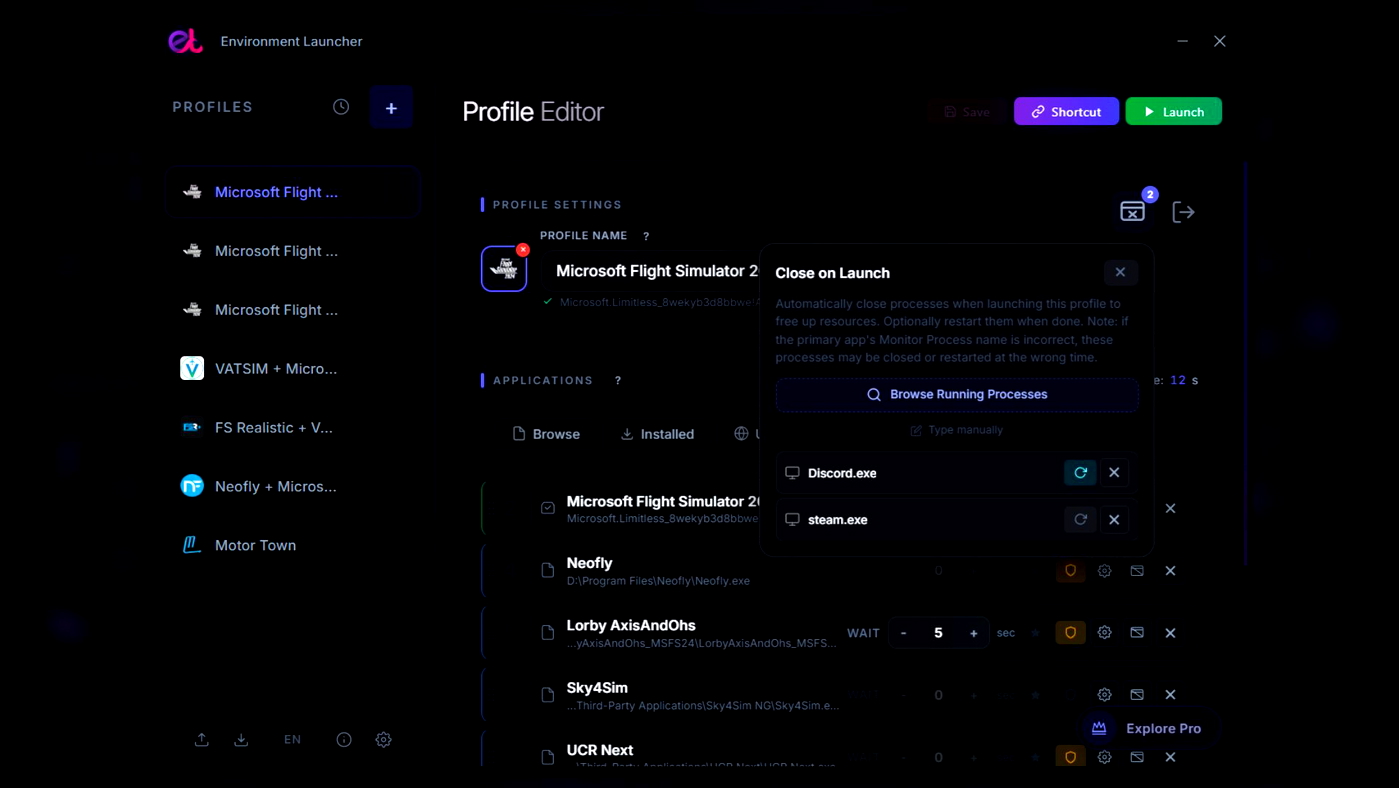Click window-mode icon for Neofly
This screenshot has height=788, width=1399.
point(1137,571)
